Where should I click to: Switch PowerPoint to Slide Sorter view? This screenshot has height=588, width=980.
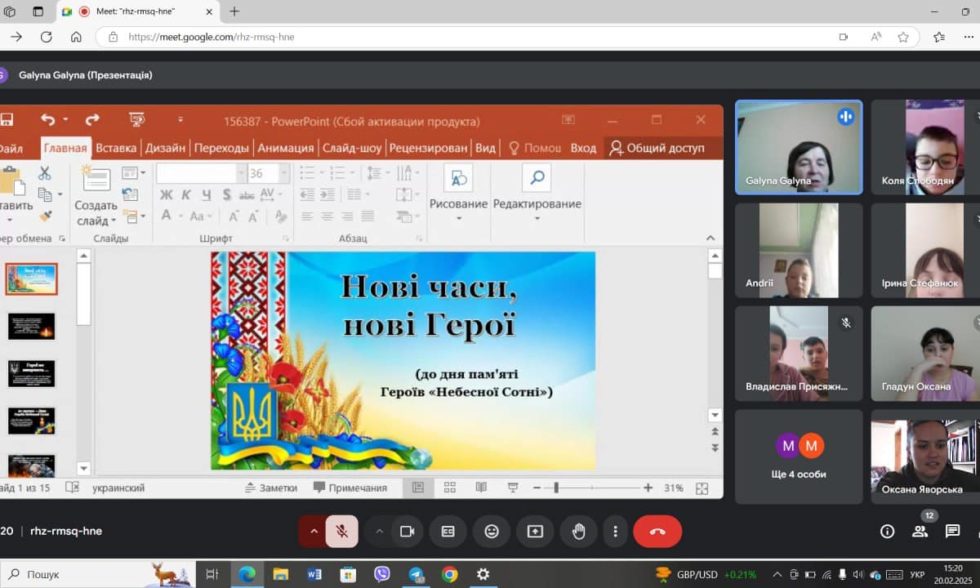448,489
